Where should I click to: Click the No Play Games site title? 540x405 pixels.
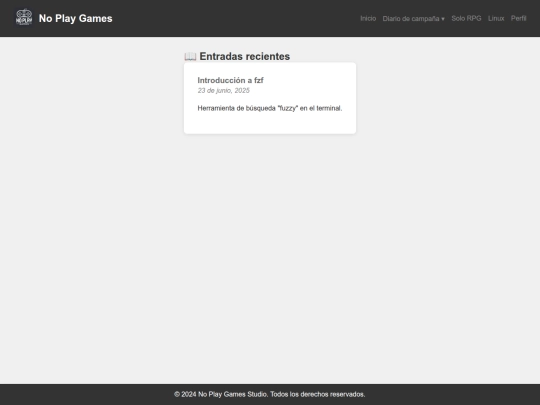(75, 18)
